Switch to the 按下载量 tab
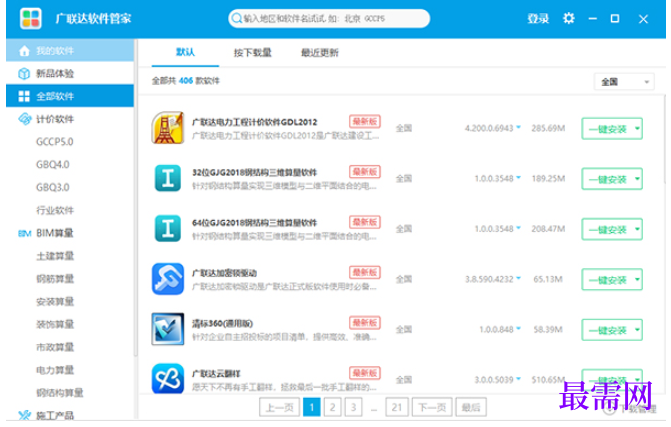 click(x=252, y=53)
